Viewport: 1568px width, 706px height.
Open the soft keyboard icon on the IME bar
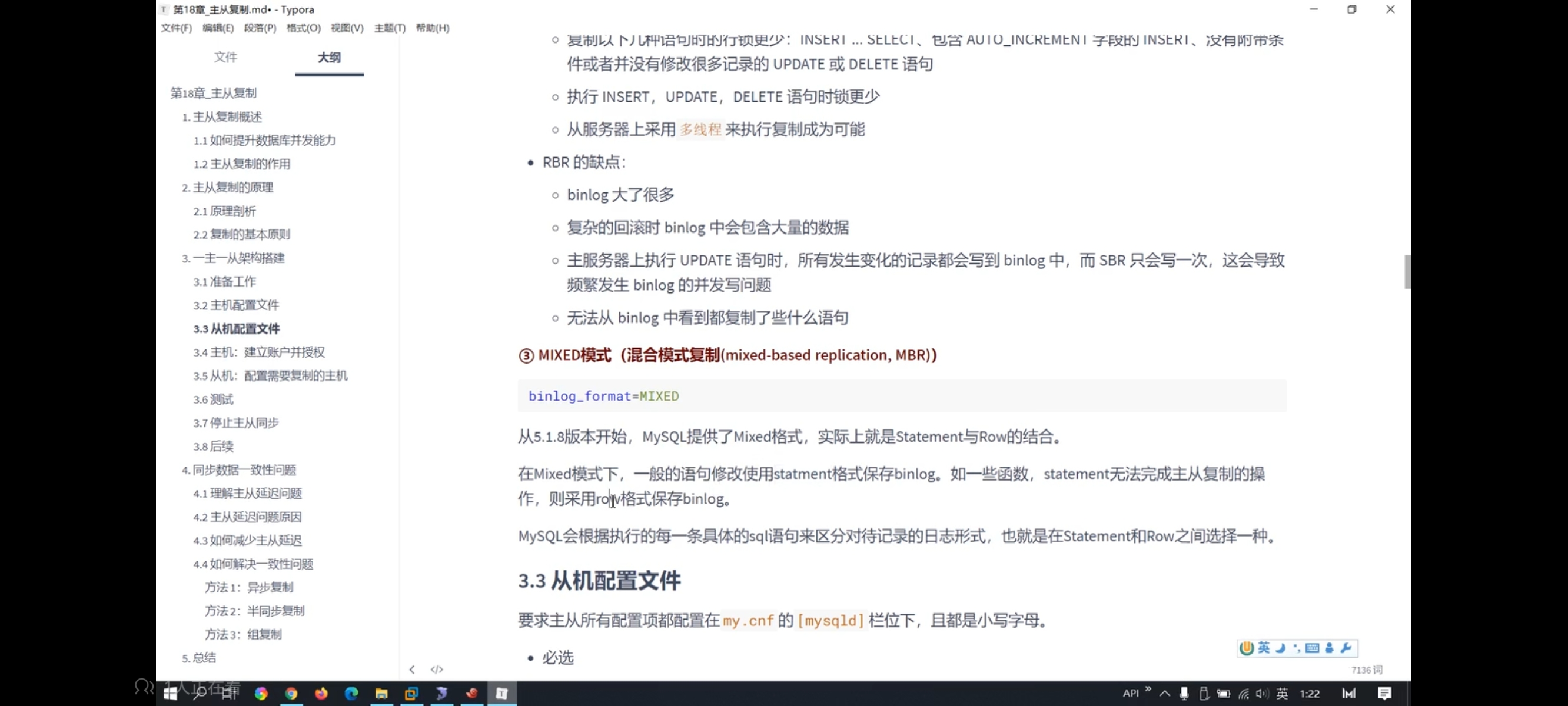[x=1313, y=648]
